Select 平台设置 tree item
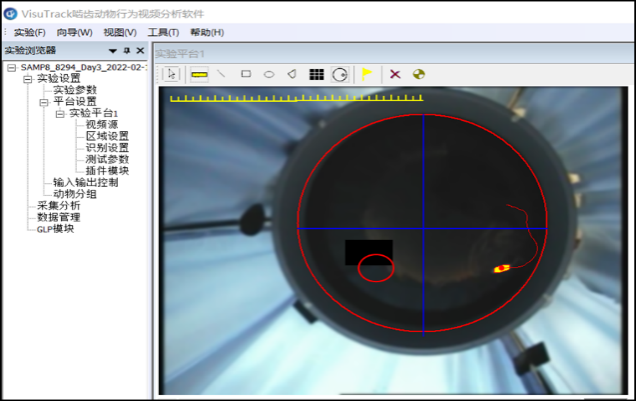The width and height of the screenshot is (636, 401). pyautogui.click(x=75, y=101)
